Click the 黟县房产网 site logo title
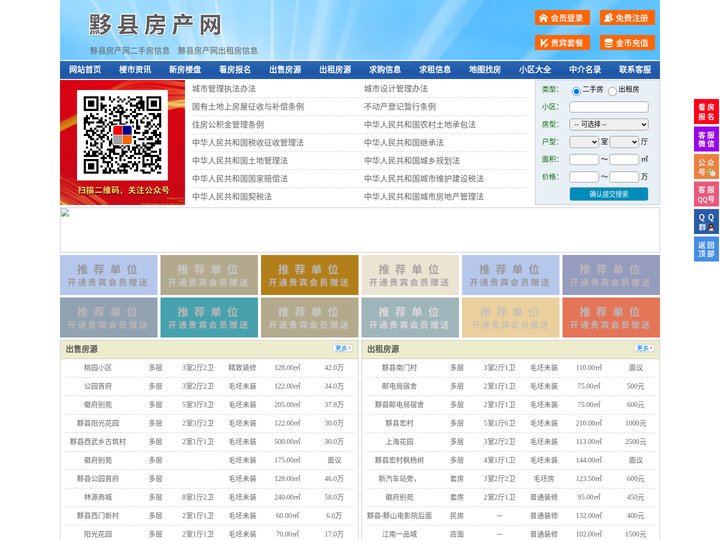This screenshot has width=720, height=540. pyautogui.click(x=155, y=25)
